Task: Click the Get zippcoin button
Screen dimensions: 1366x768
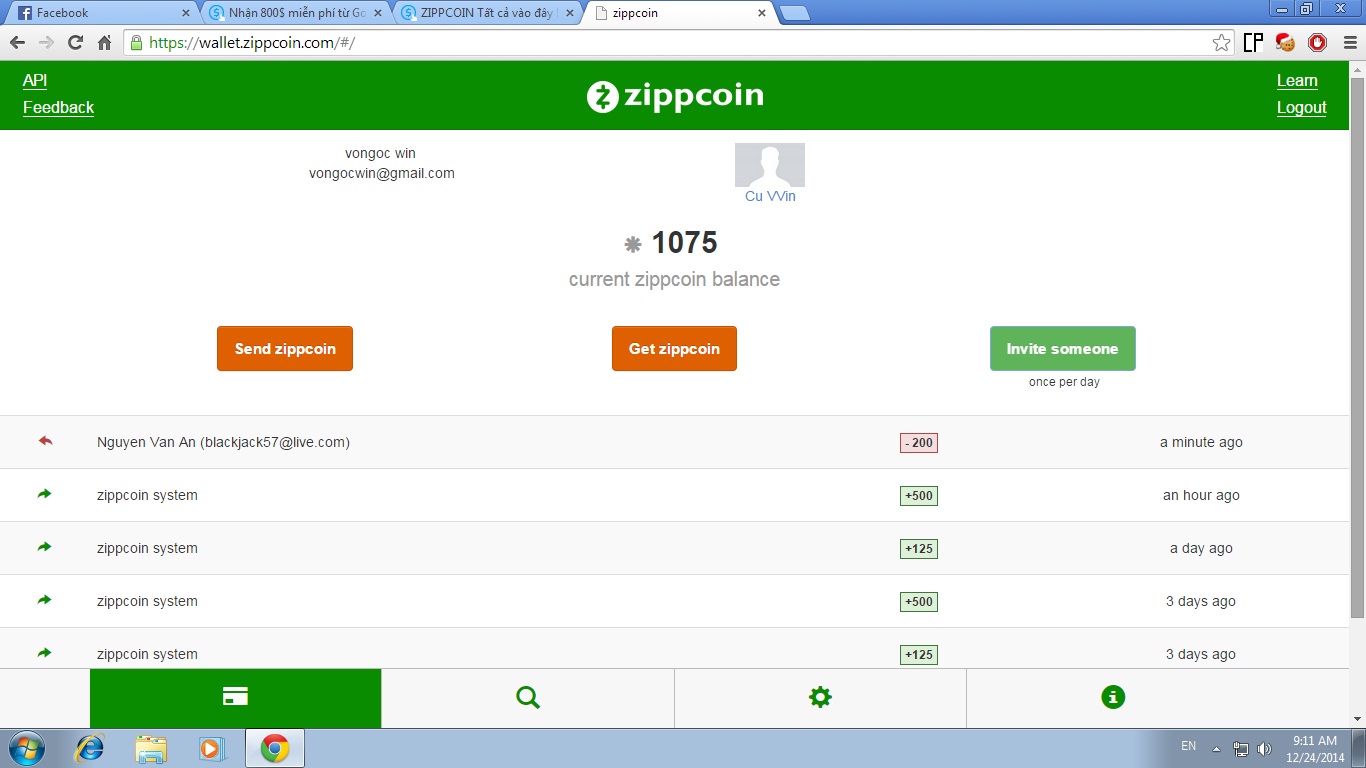Action: (x=674, y=349)
